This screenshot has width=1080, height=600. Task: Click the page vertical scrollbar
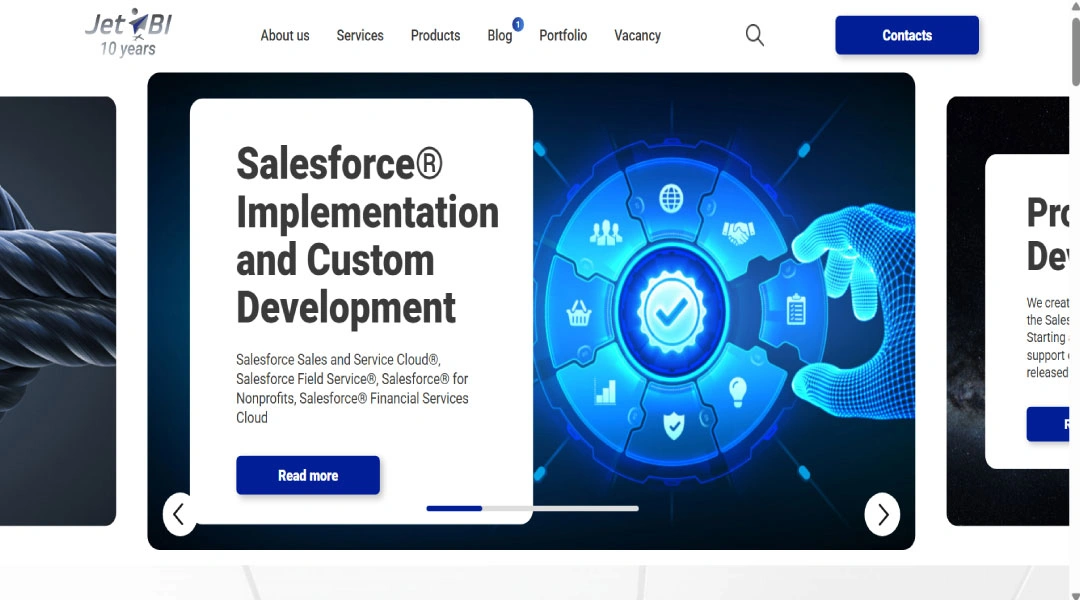[x=1074, y=300]
